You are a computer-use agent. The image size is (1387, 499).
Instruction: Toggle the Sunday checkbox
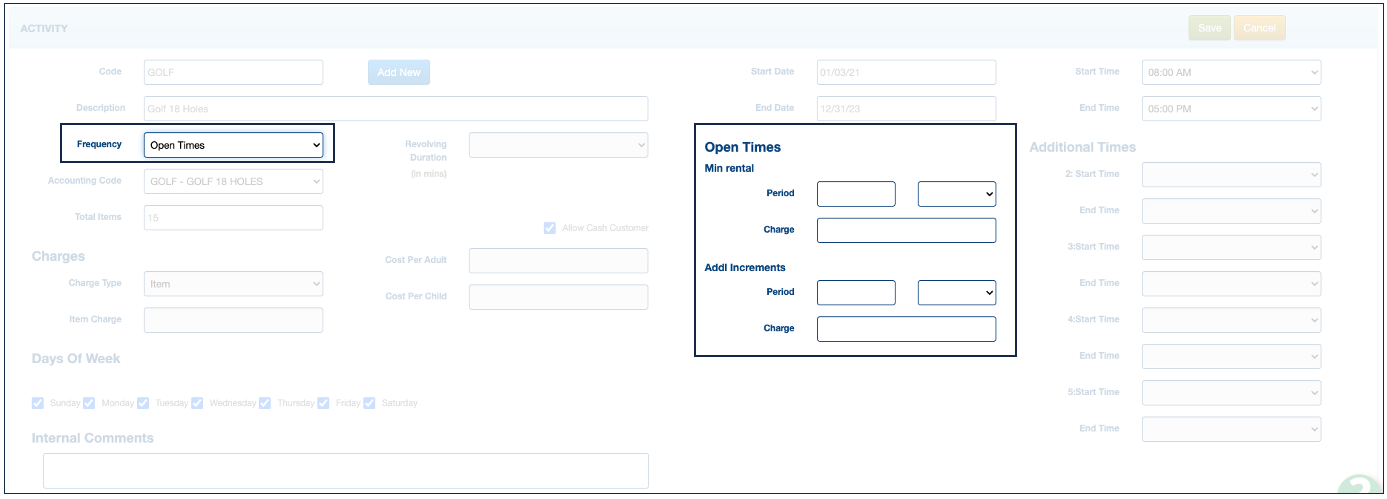click(x=38, y=403)
